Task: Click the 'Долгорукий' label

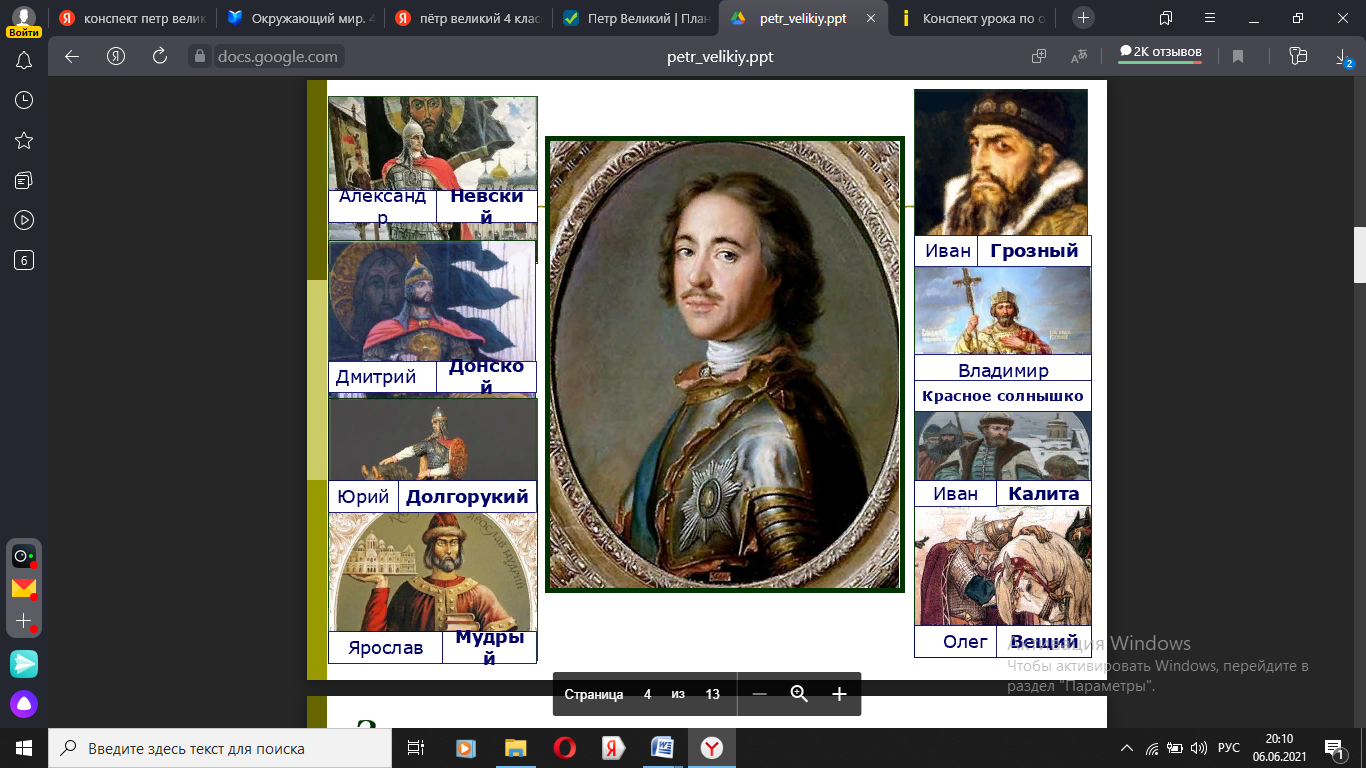Action: 467,497
